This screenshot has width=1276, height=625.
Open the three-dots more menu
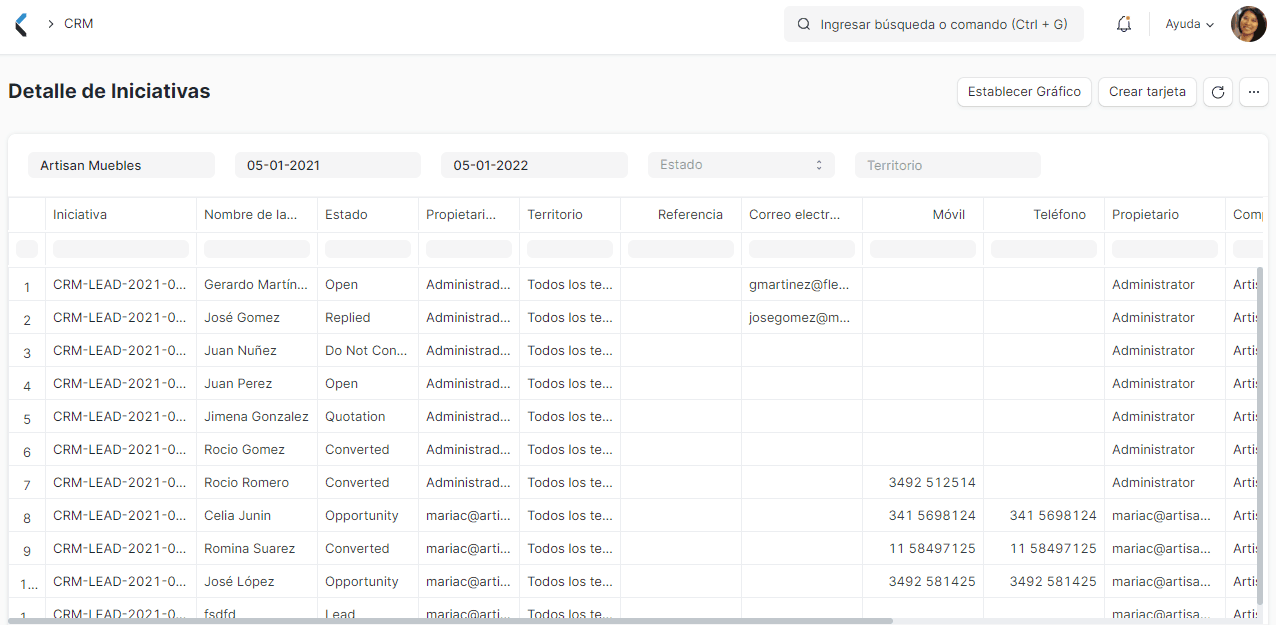pyautogui.click(x=1254, y=92)
